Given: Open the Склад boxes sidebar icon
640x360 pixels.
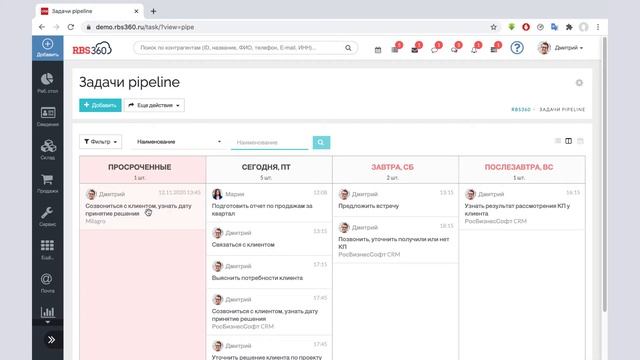Looking at the screenshot, I should [47, 149].
